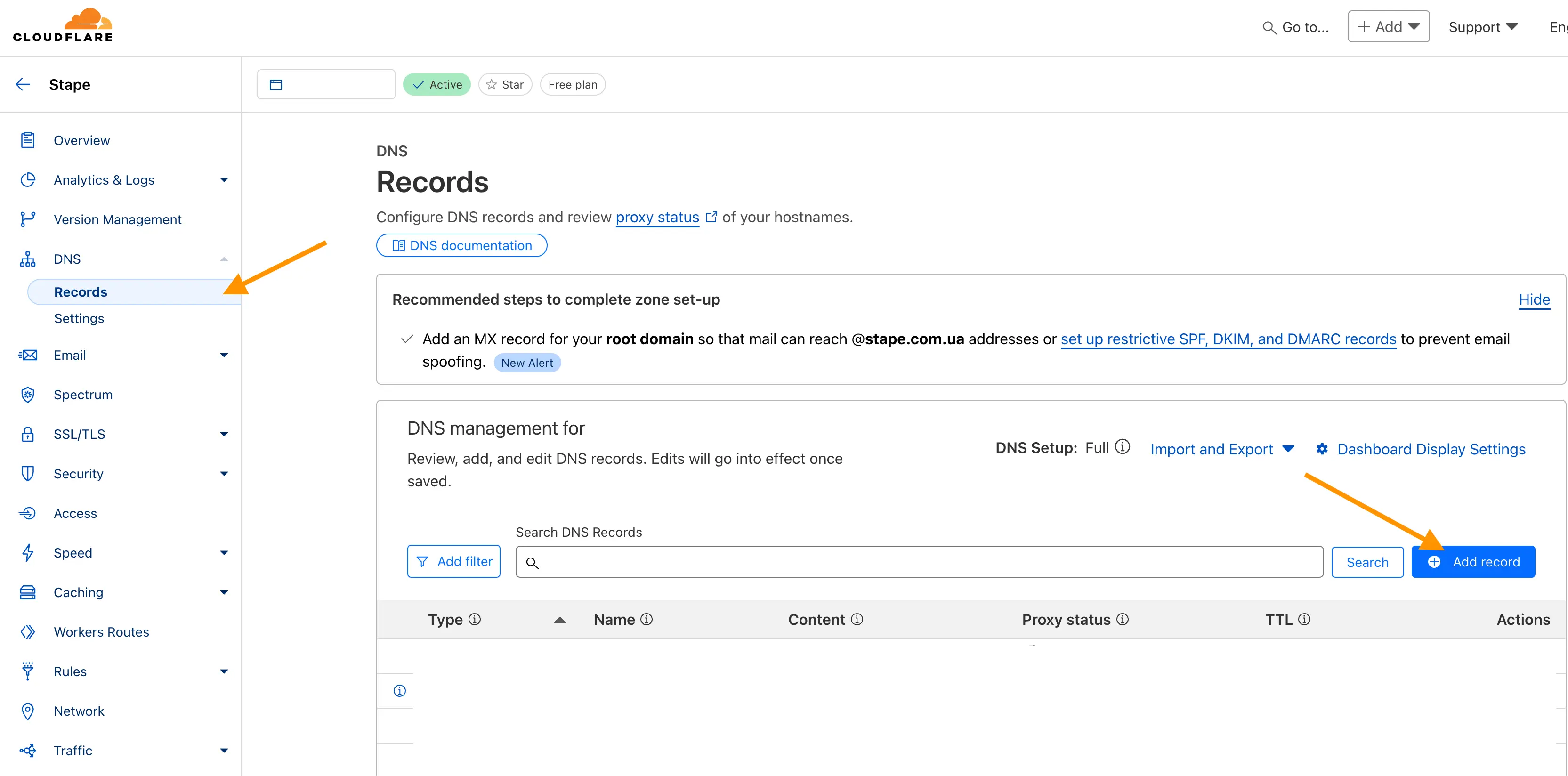The width and height of the screenshot is (1568, 776).
Task: Open the Access page
Action: [x=75, y=513]
